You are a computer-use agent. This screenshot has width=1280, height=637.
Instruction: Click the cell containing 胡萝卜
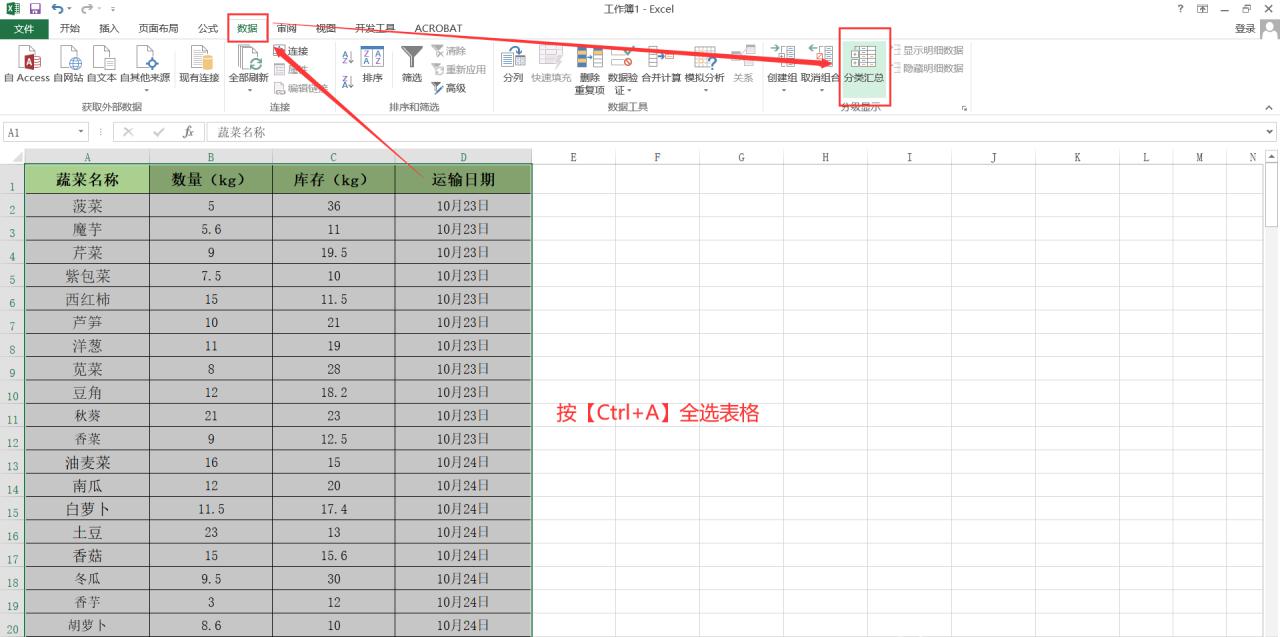pyautogui.click(x=87, y=625)
